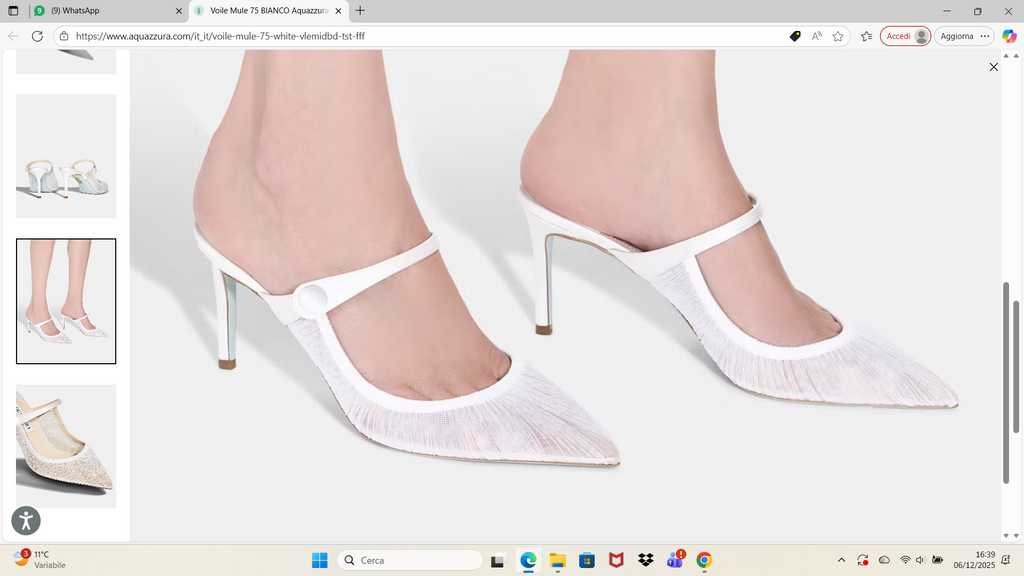Open a new browser tab
This screenshot has height=576, width=1024.
click(x=360, y=10)
